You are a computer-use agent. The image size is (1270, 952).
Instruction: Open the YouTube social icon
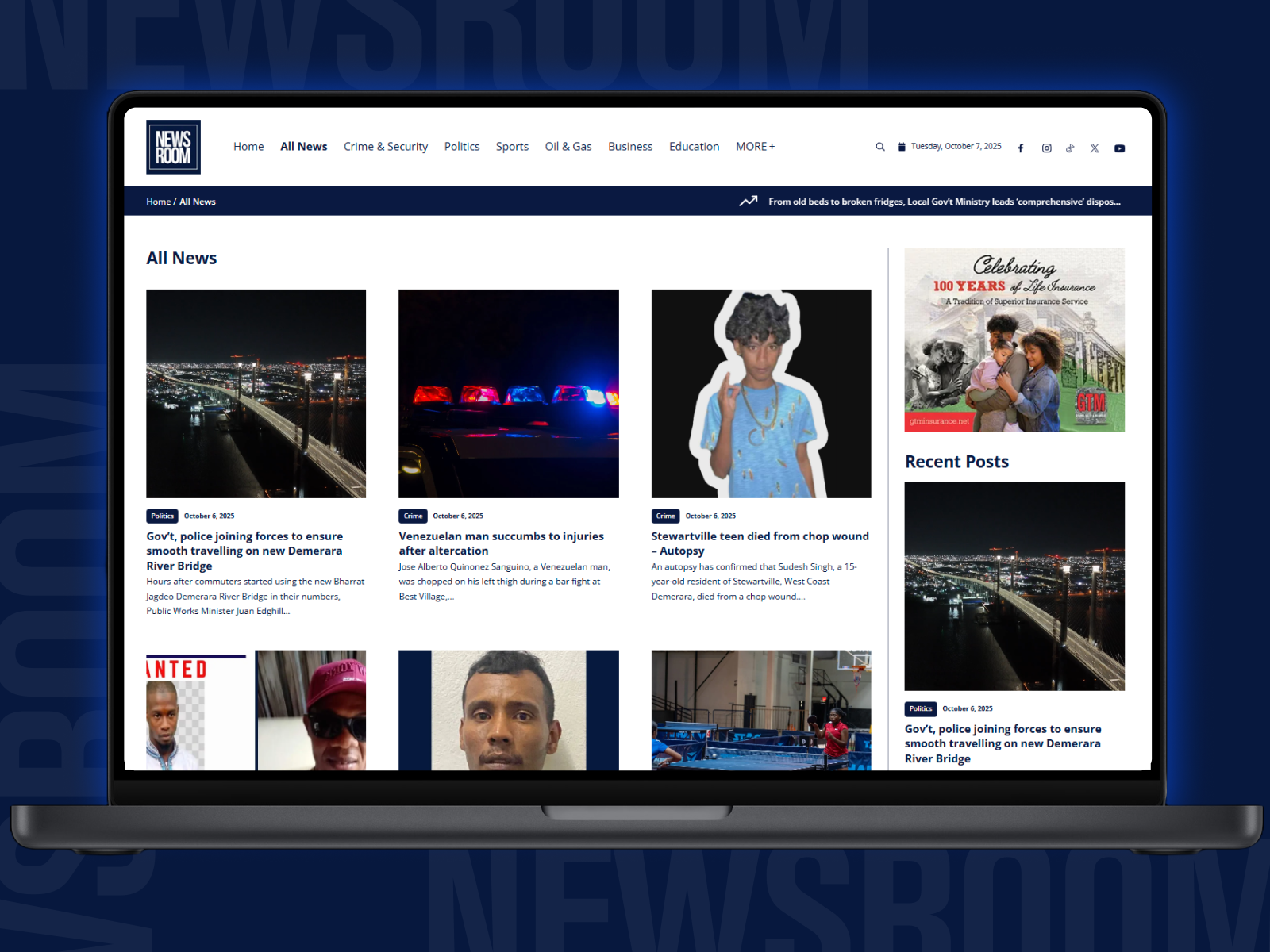pos(1119,148)
